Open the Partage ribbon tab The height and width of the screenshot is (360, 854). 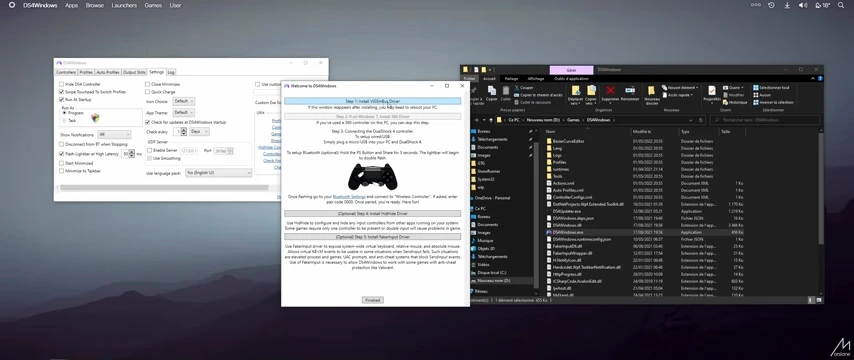511,78
